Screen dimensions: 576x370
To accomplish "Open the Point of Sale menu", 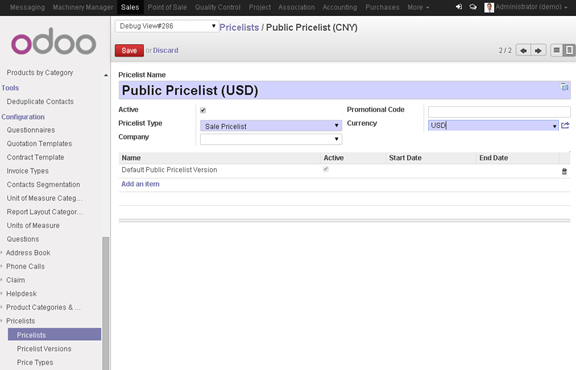I will pyautogui.click(x=167, y=7).
